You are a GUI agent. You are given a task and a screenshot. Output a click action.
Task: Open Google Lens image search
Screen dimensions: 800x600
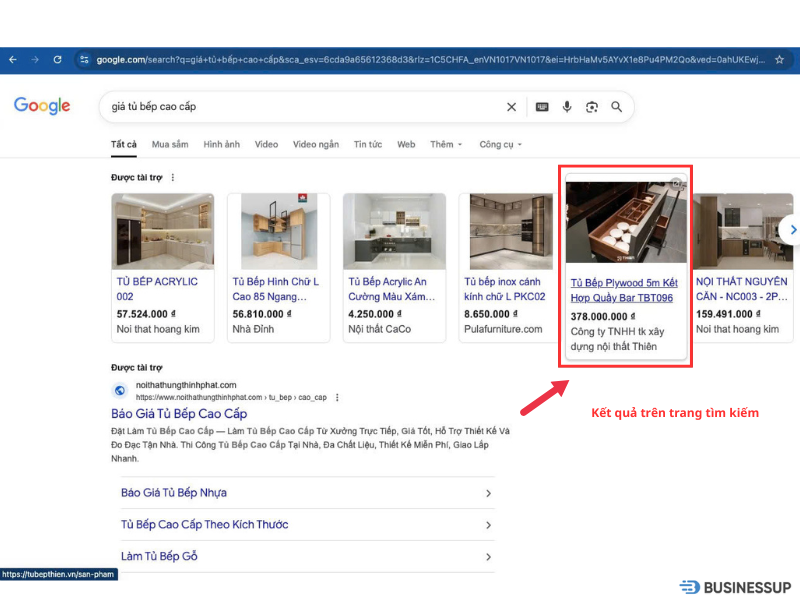coord(592,106)
